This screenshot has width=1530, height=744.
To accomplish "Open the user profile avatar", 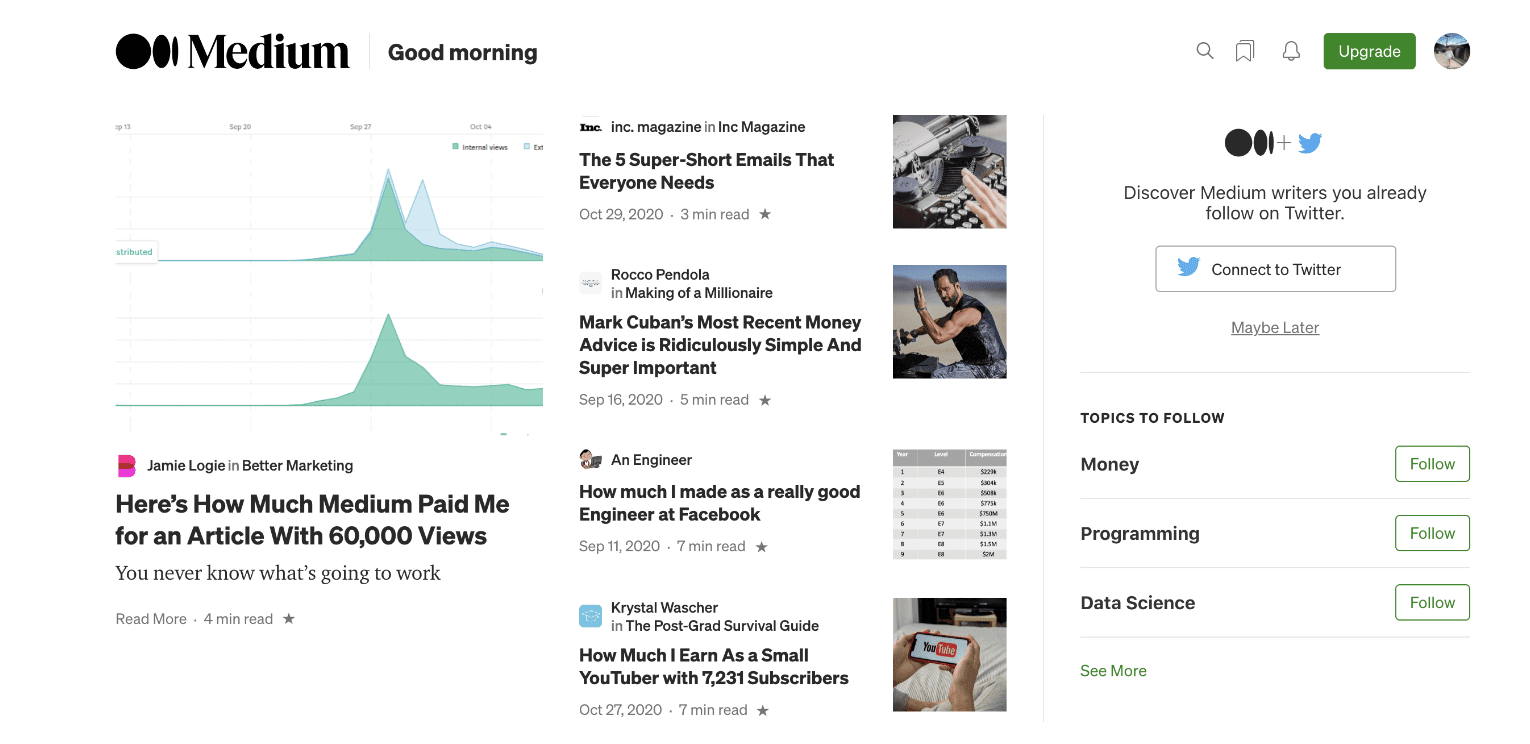I will (1452, 51).
